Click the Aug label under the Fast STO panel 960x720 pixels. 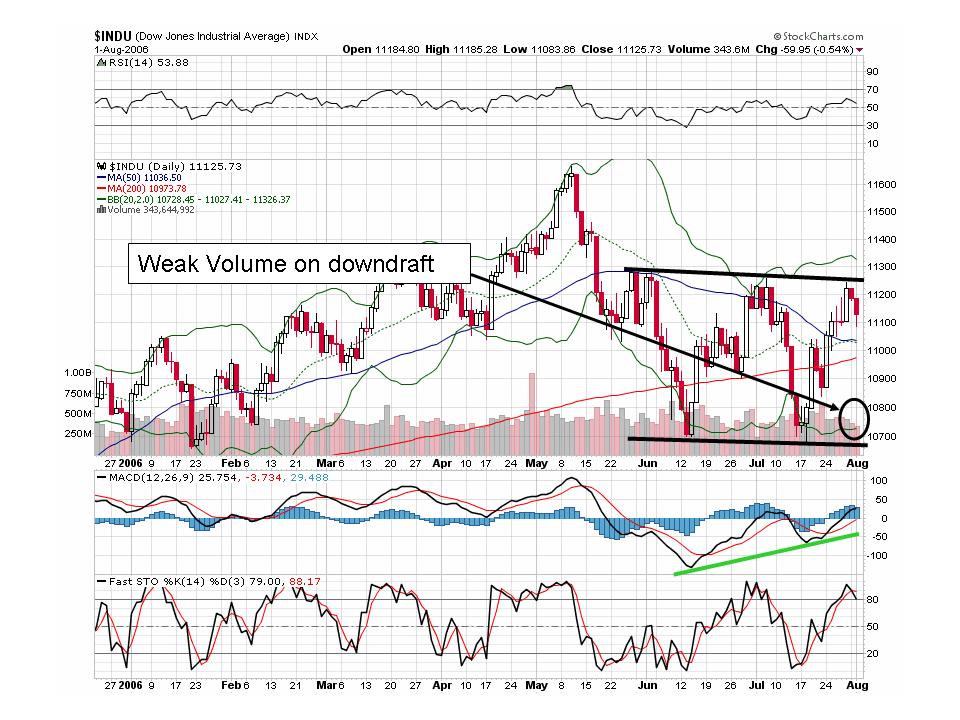click(x=857, y=686)
